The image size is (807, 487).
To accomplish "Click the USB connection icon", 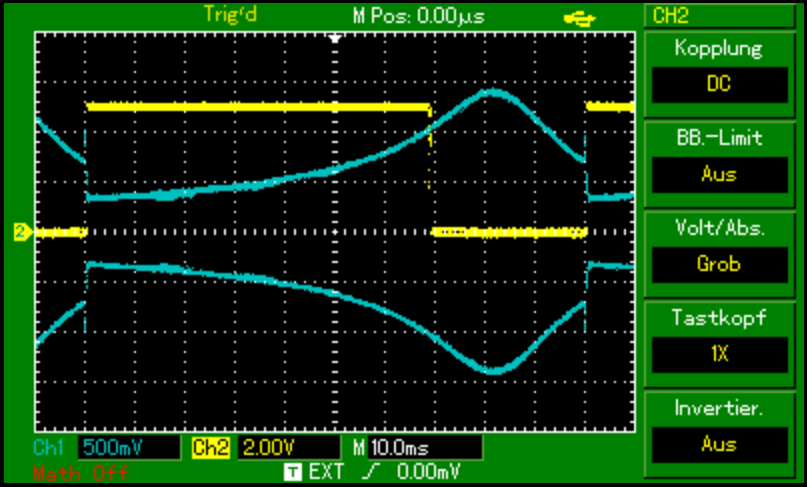I will [x=578, y=15].
